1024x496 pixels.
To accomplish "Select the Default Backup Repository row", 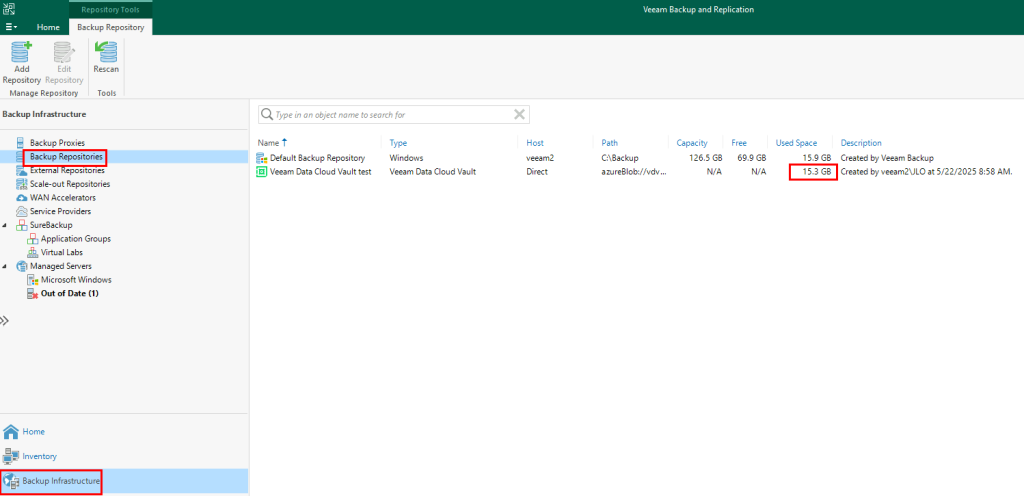I will coord(637,158).
